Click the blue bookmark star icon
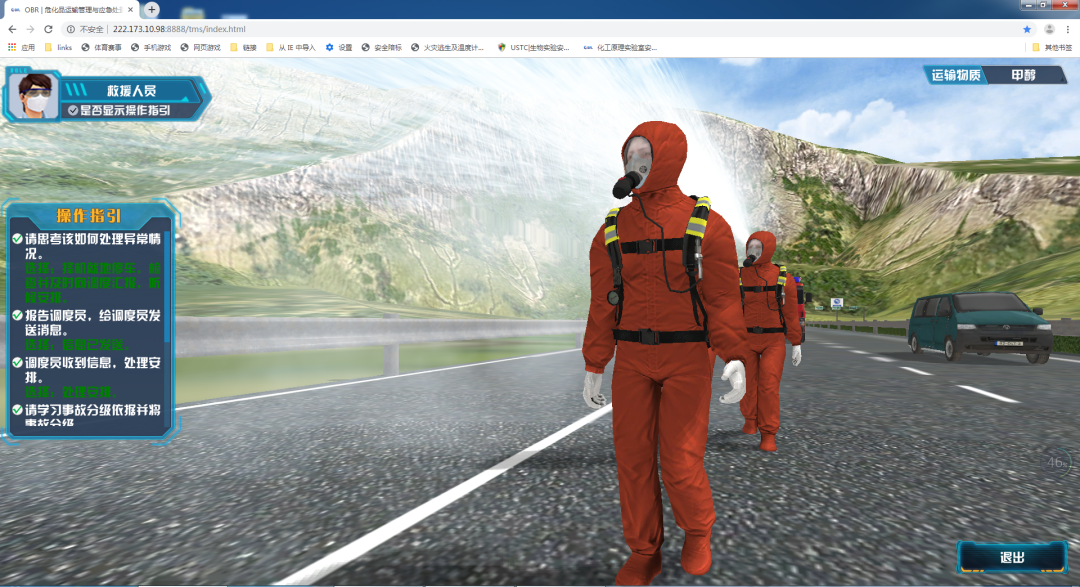 coord(1027,29)
